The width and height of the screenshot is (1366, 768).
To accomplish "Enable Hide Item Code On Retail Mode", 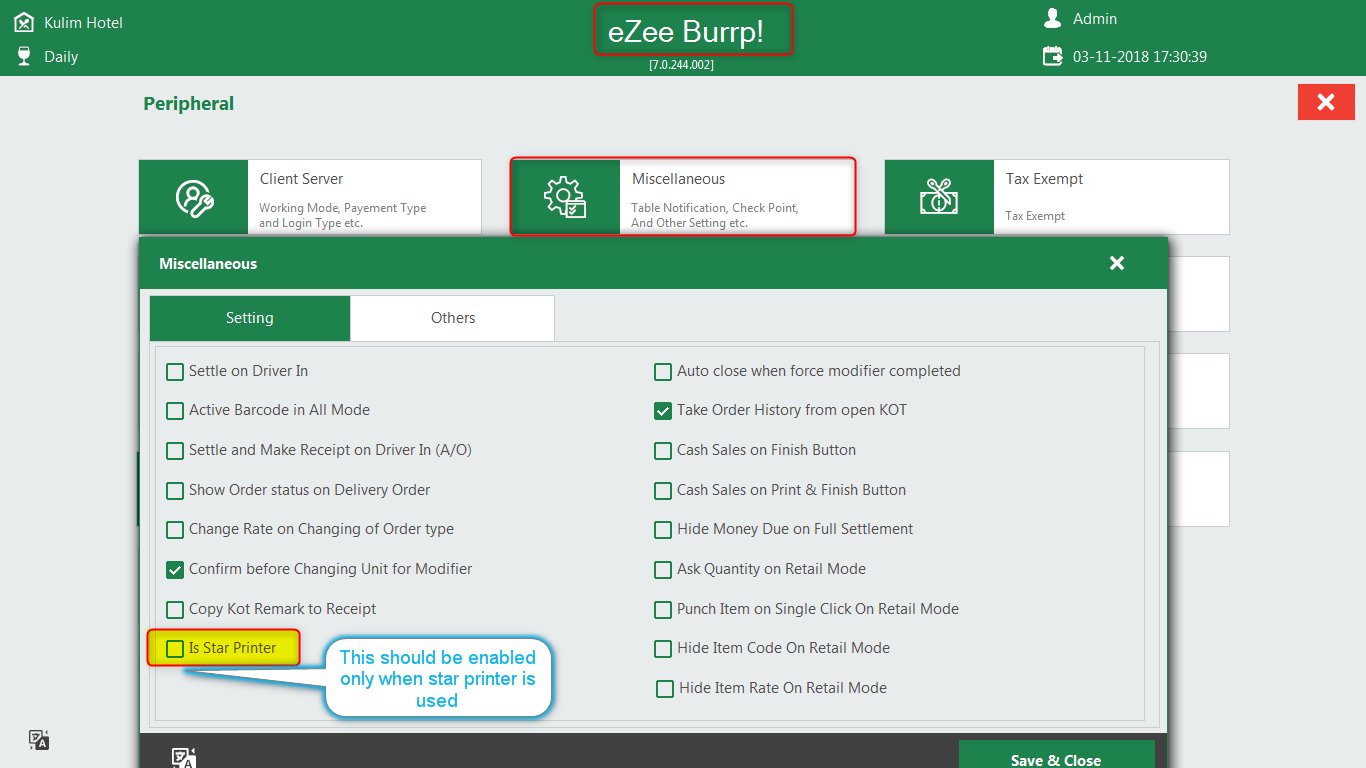I will coord(663,649).
